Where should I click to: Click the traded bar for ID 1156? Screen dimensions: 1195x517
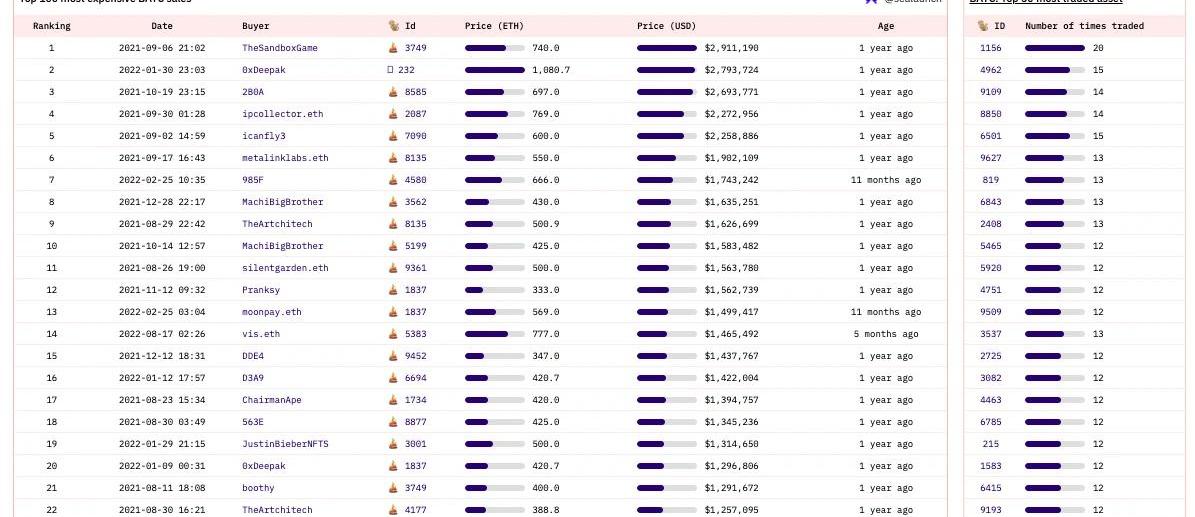click(x=1055, y=48)
